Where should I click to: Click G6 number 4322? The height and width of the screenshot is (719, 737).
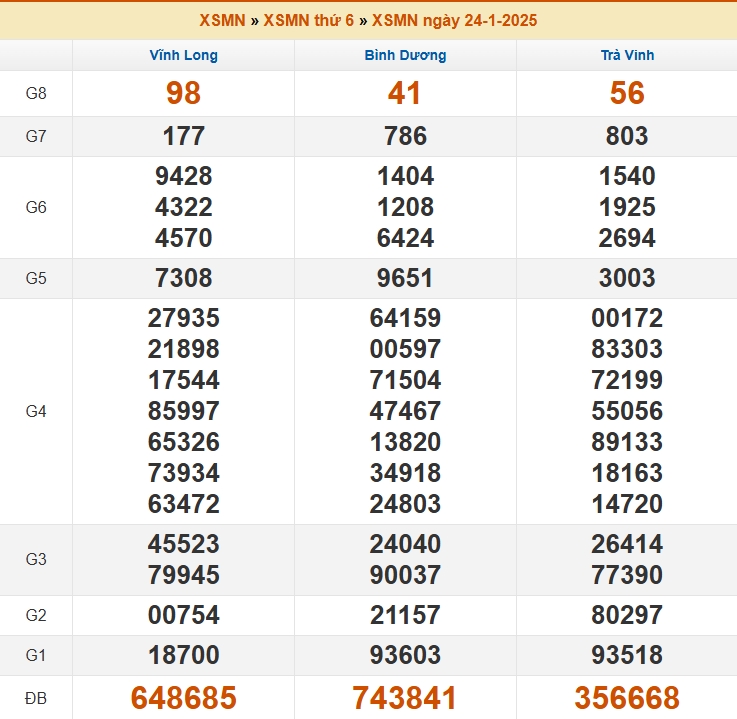click(184, 207)
